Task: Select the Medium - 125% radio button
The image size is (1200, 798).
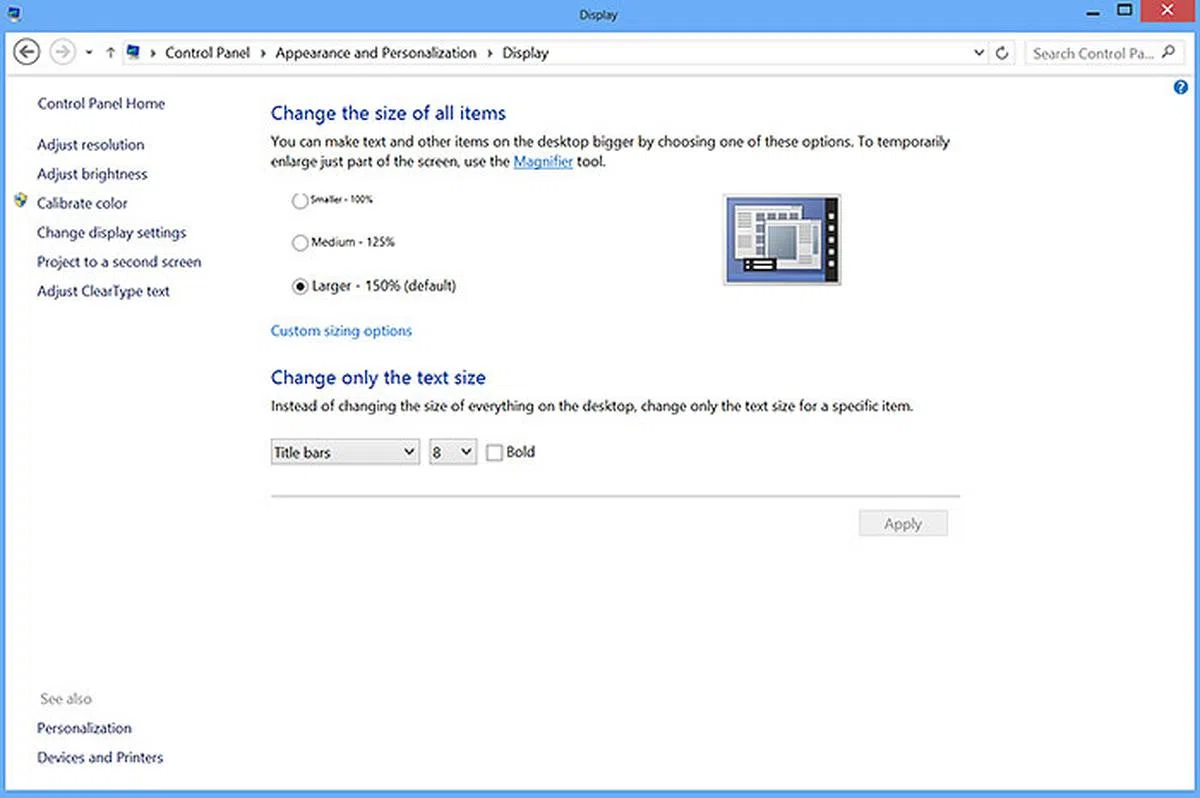Action: pyautogui.click(x=299, y=243)
